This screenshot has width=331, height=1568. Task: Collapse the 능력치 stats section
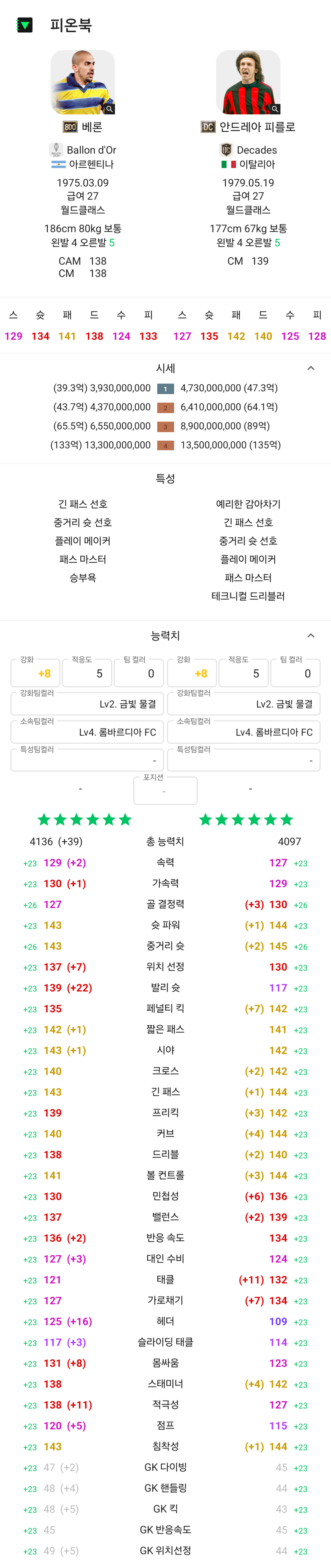tap(311, 636)
